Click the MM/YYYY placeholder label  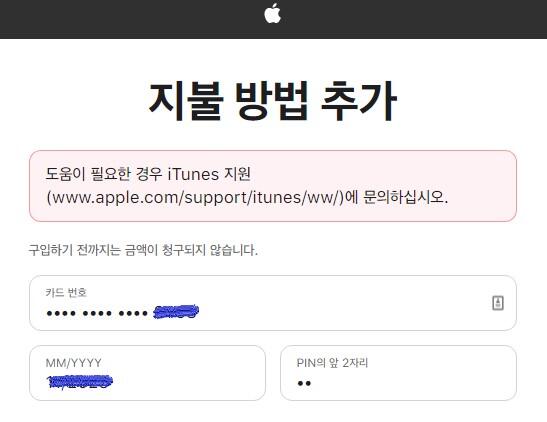(x=74, y=363)
